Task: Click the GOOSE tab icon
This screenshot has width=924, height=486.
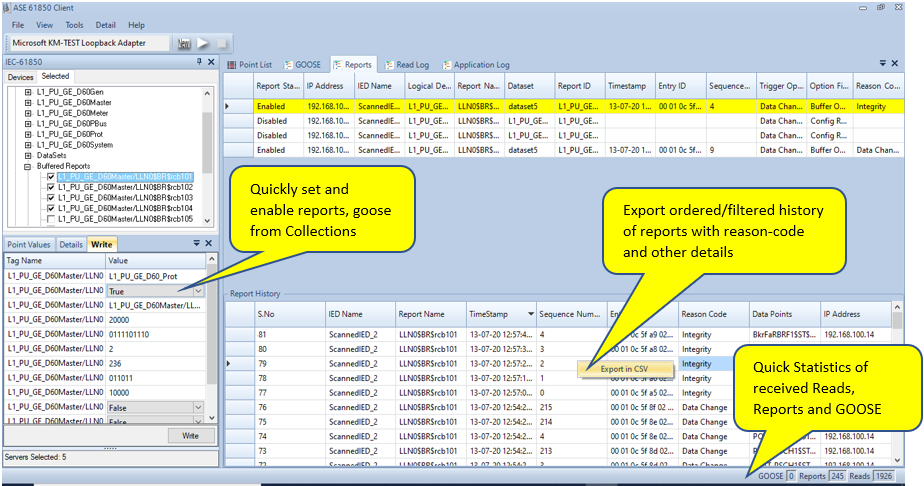Action: click(288, 65)
